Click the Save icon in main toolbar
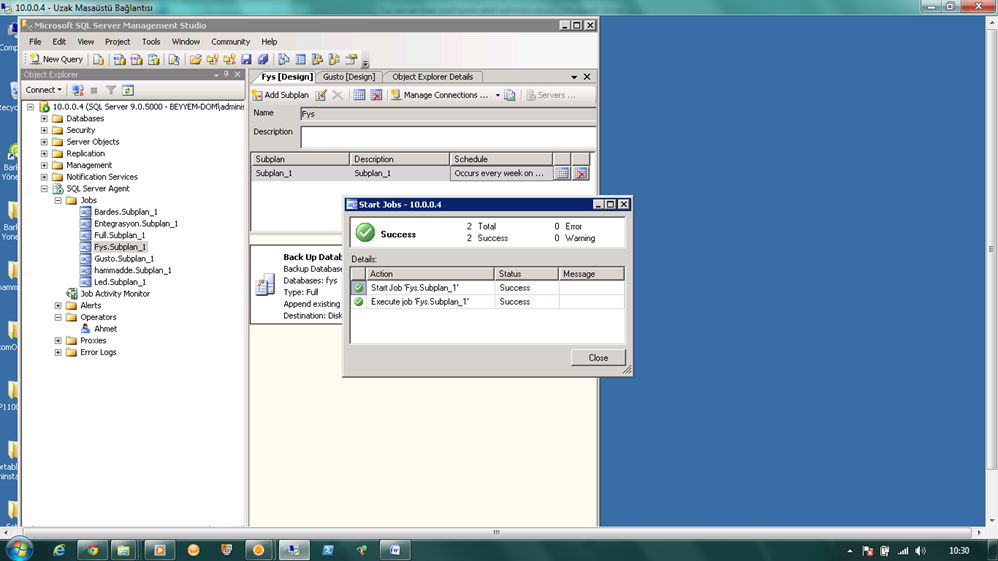Viewport: 998px width, 561px height. coord(246,59)
